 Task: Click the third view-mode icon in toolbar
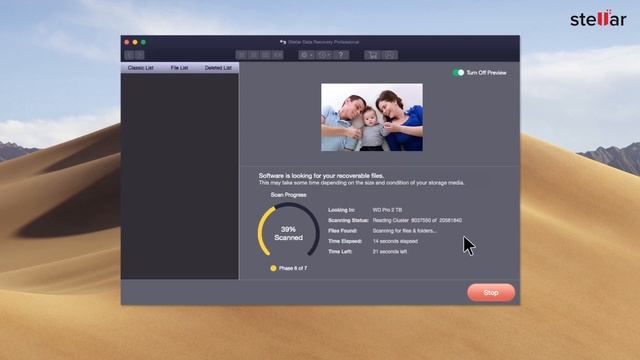tap(265, 55)
